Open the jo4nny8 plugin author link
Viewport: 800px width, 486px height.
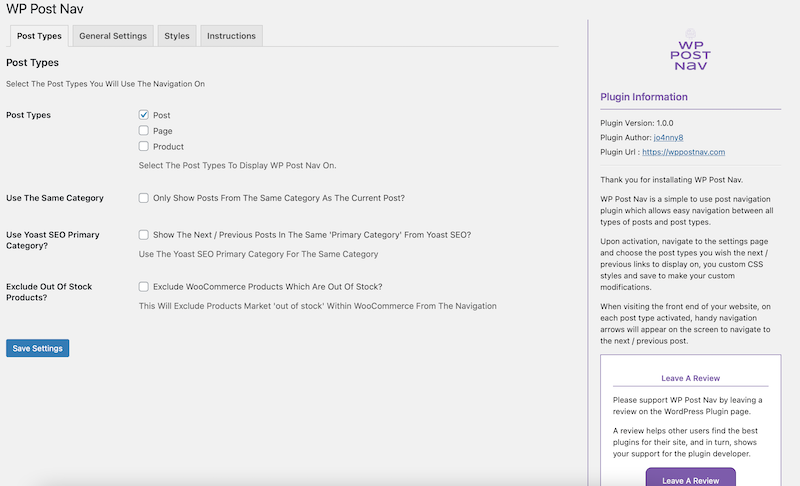tap(668, 138)
